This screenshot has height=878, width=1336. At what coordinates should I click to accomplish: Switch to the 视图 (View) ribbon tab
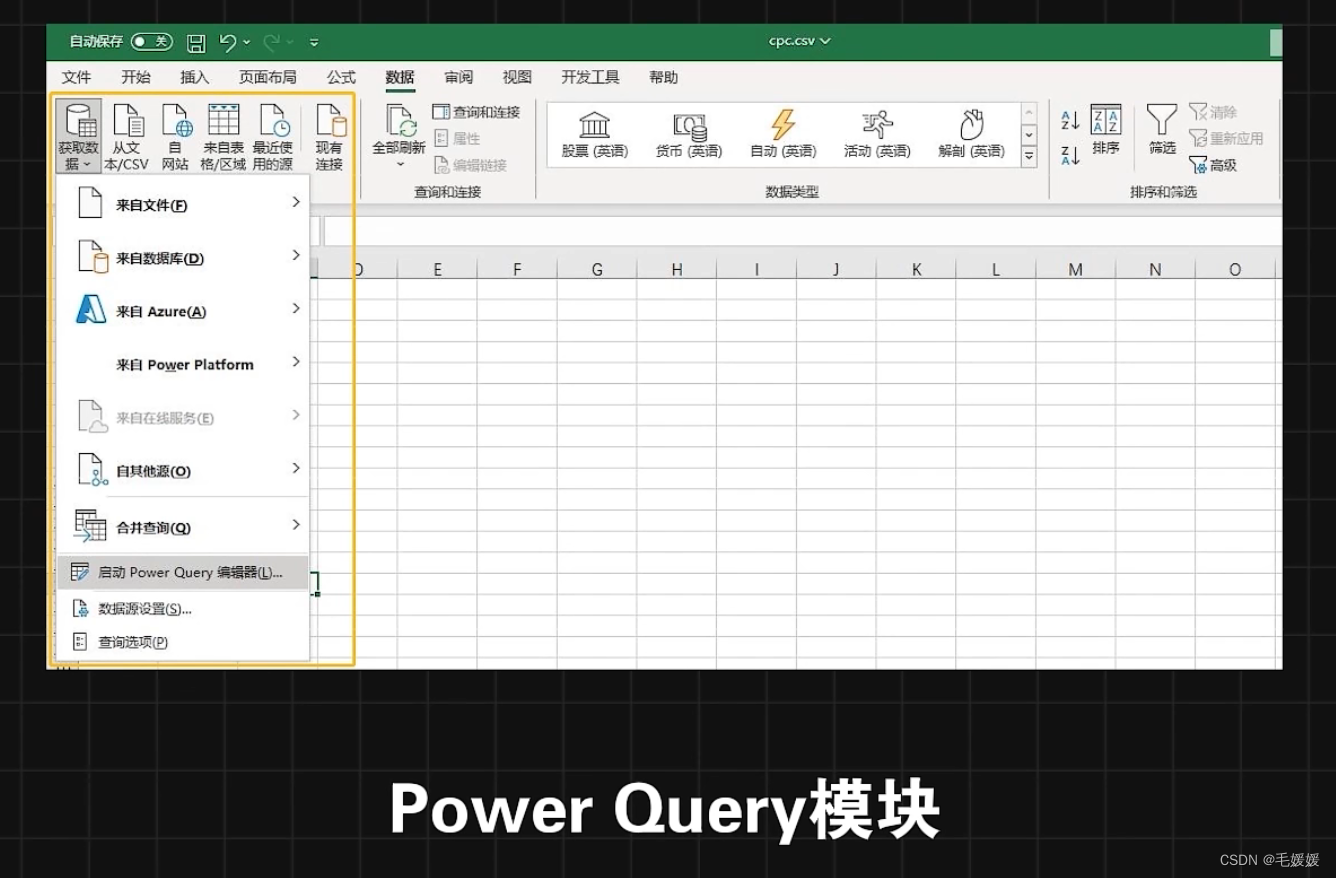[x=517, y=77]
